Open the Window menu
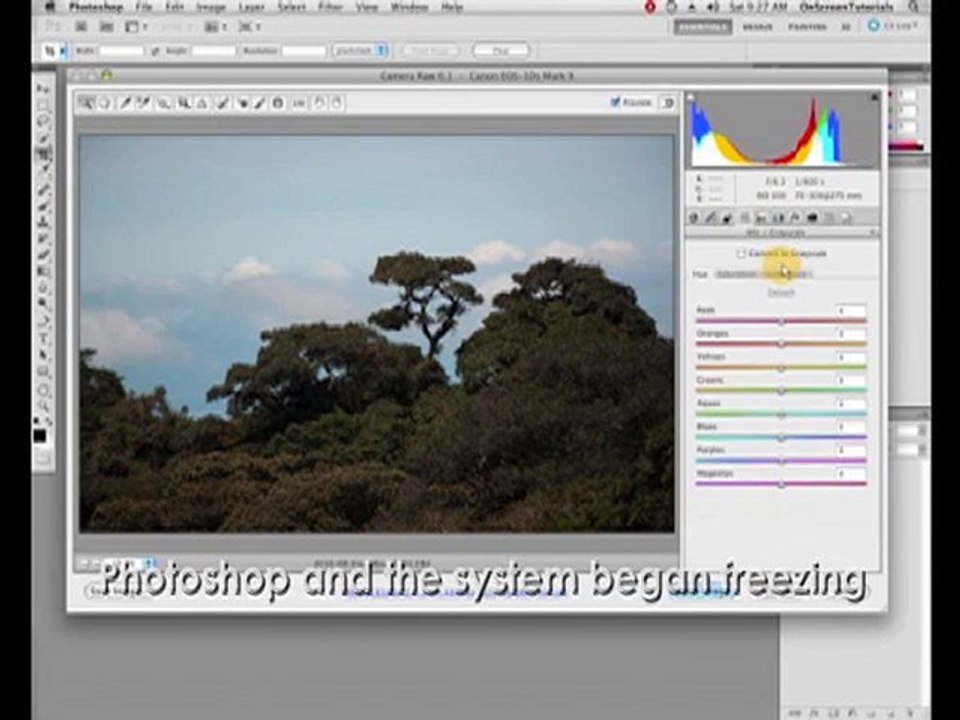Screen dimensions: 960x720 click(x=409, y=7)
